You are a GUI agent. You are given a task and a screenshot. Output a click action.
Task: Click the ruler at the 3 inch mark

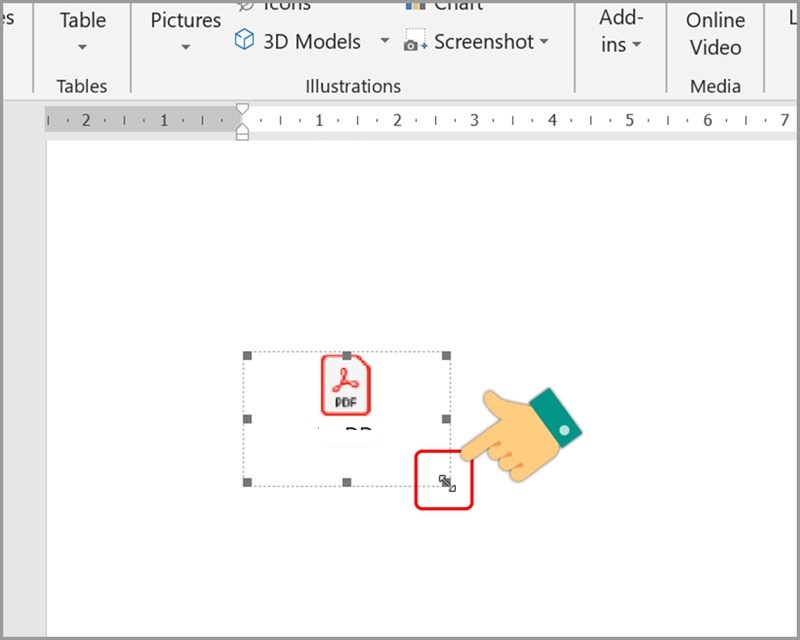[x=474, y=121]
